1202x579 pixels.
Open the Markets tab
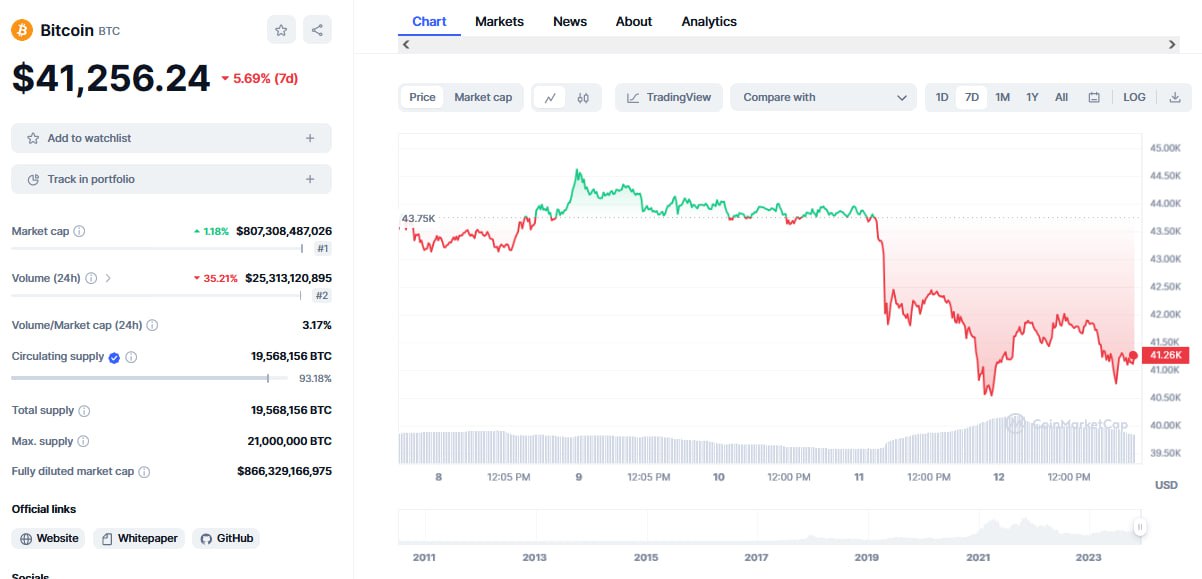pyautogui.click(x=499, y=21)
